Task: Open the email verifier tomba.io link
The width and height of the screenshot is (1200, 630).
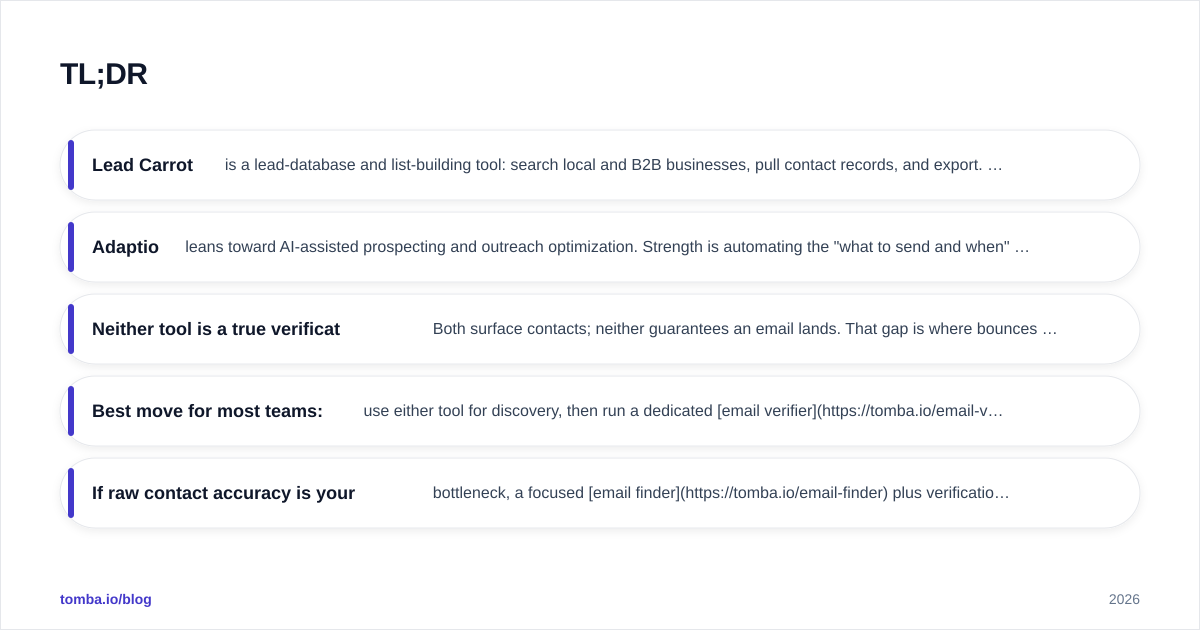Action: [860, 411]
